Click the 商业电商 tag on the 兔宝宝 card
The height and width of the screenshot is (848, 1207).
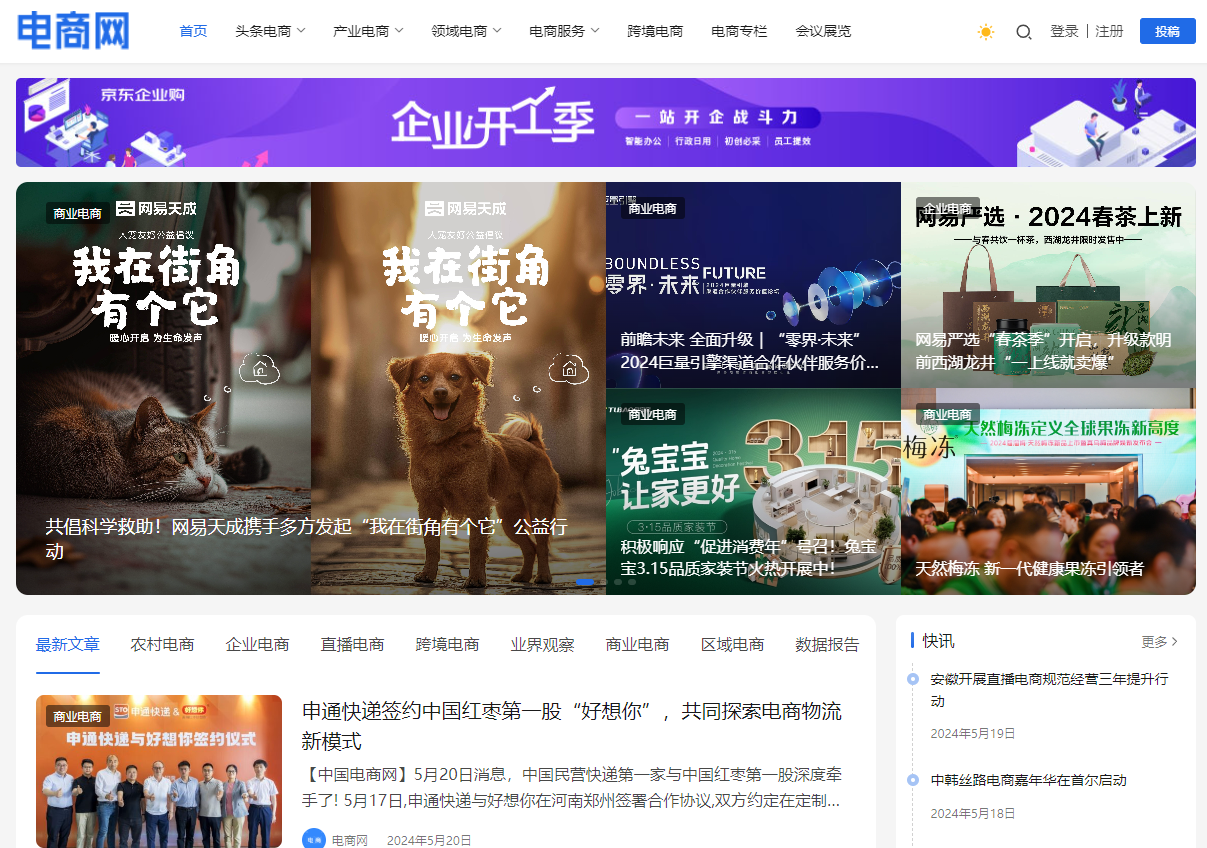click(652, 414)
